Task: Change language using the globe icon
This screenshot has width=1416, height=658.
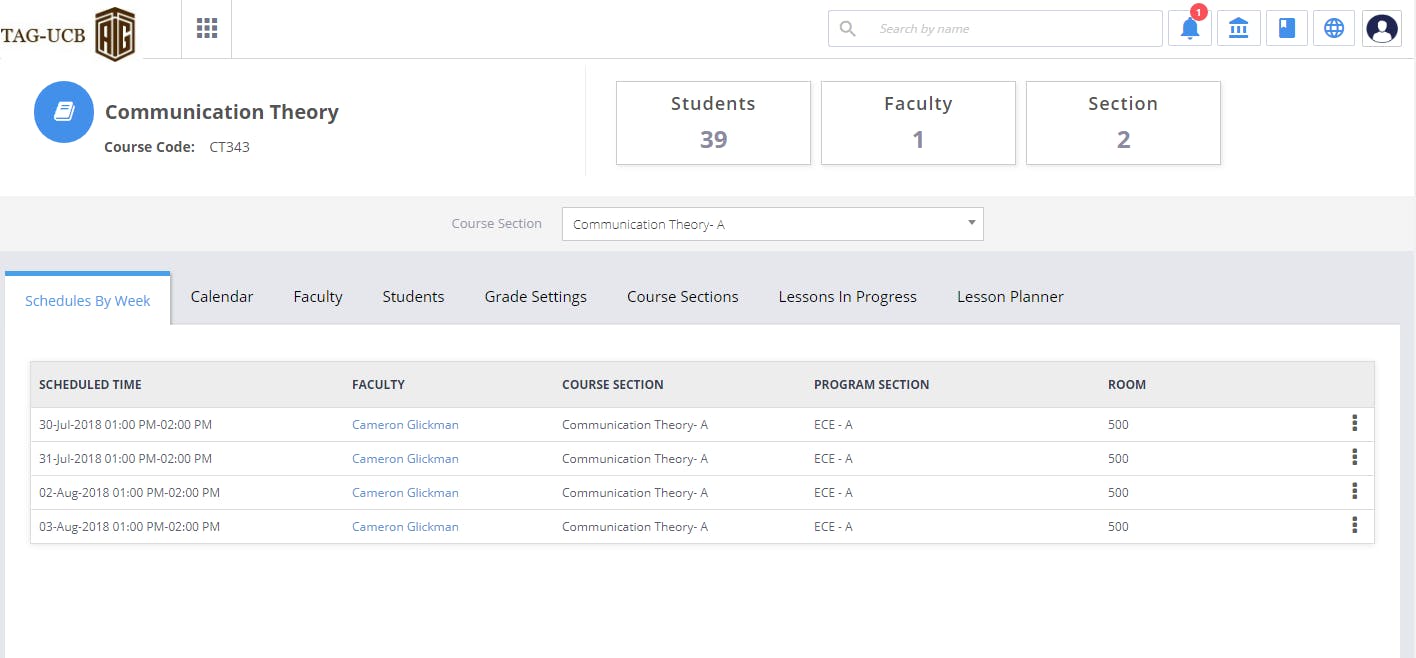Action: [1333, 28]
